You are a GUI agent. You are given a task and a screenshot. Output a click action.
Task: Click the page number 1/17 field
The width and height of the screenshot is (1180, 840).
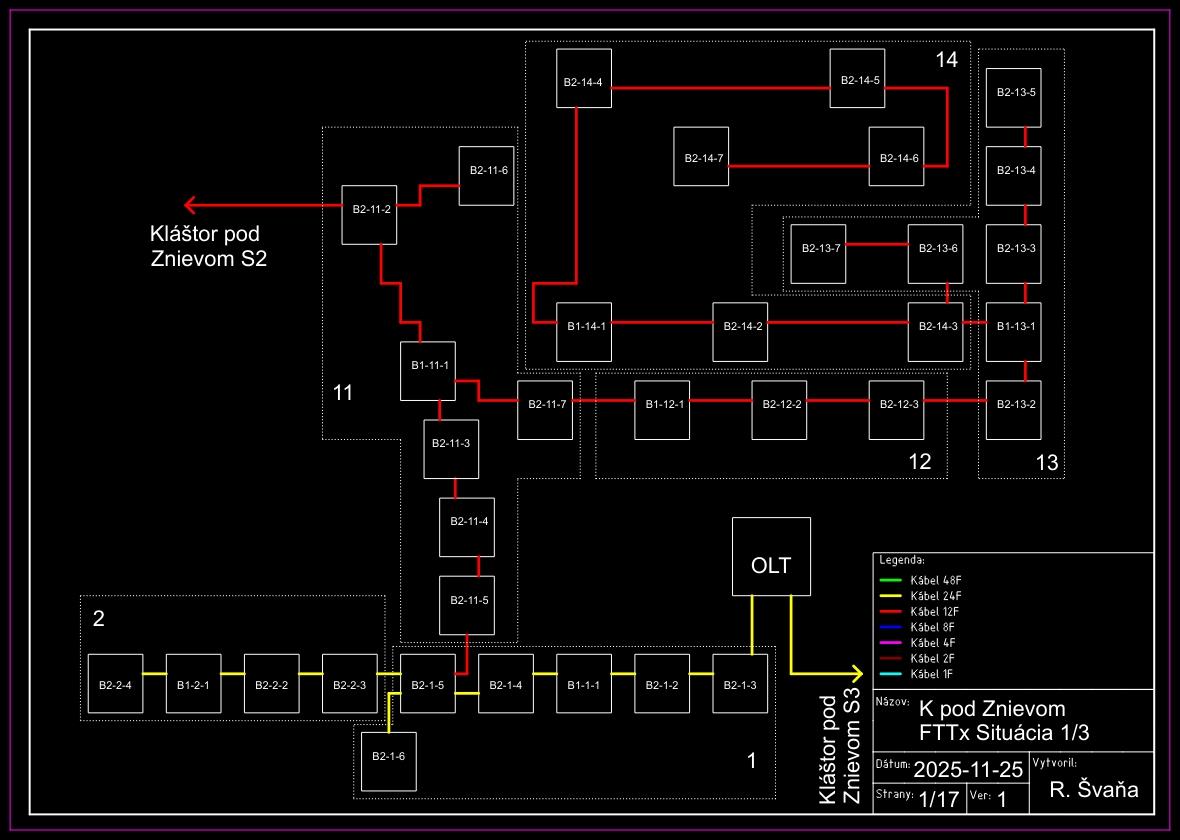pyautogui.click(x=938, y=799)
